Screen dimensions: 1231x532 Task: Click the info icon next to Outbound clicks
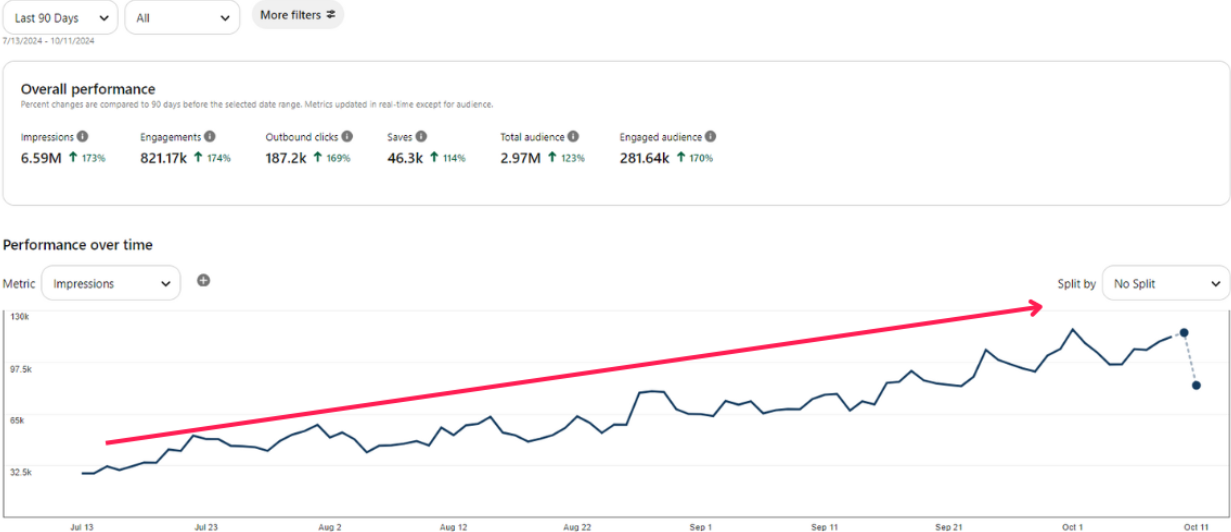[x=347, y=137]
